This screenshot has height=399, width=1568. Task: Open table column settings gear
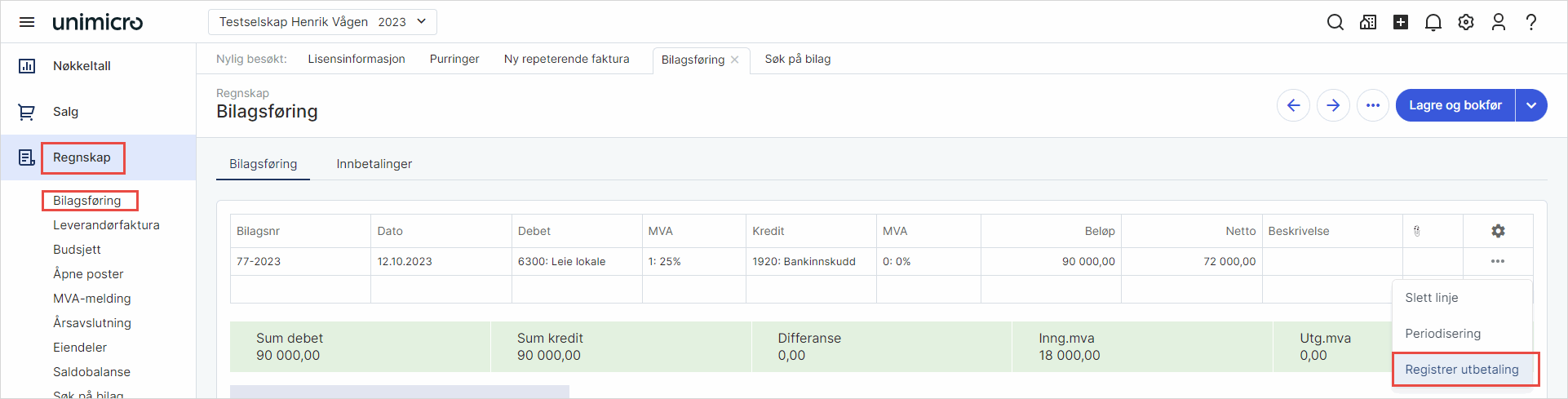tap(1498, 231)
